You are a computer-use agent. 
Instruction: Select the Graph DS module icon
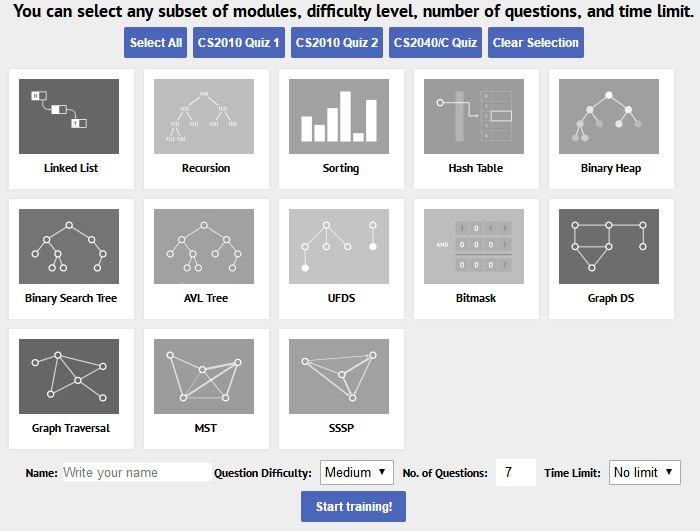pos(609,247)
